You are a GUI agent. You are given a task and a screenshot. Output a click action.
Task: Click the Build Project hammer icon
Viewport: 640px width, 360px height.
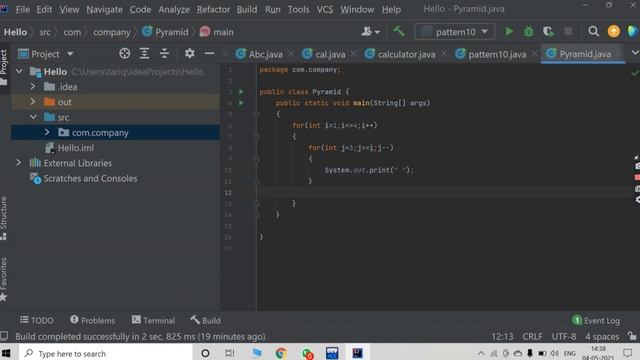[399, 31]
